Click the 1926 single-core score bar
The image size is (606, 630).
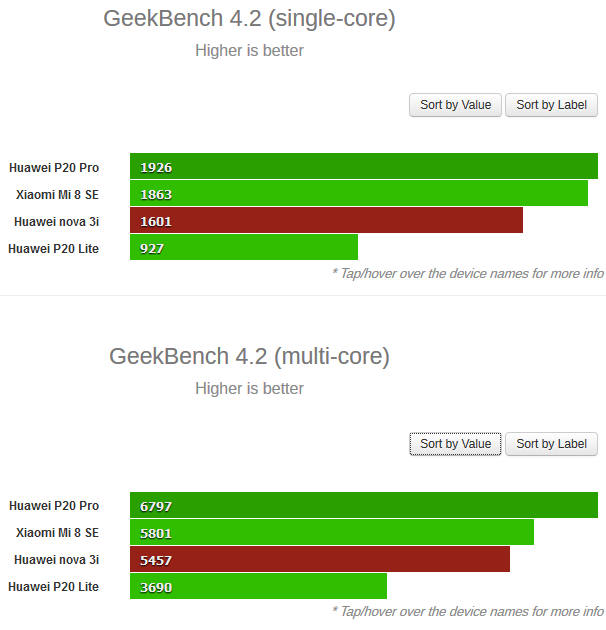tap(364, 167)
